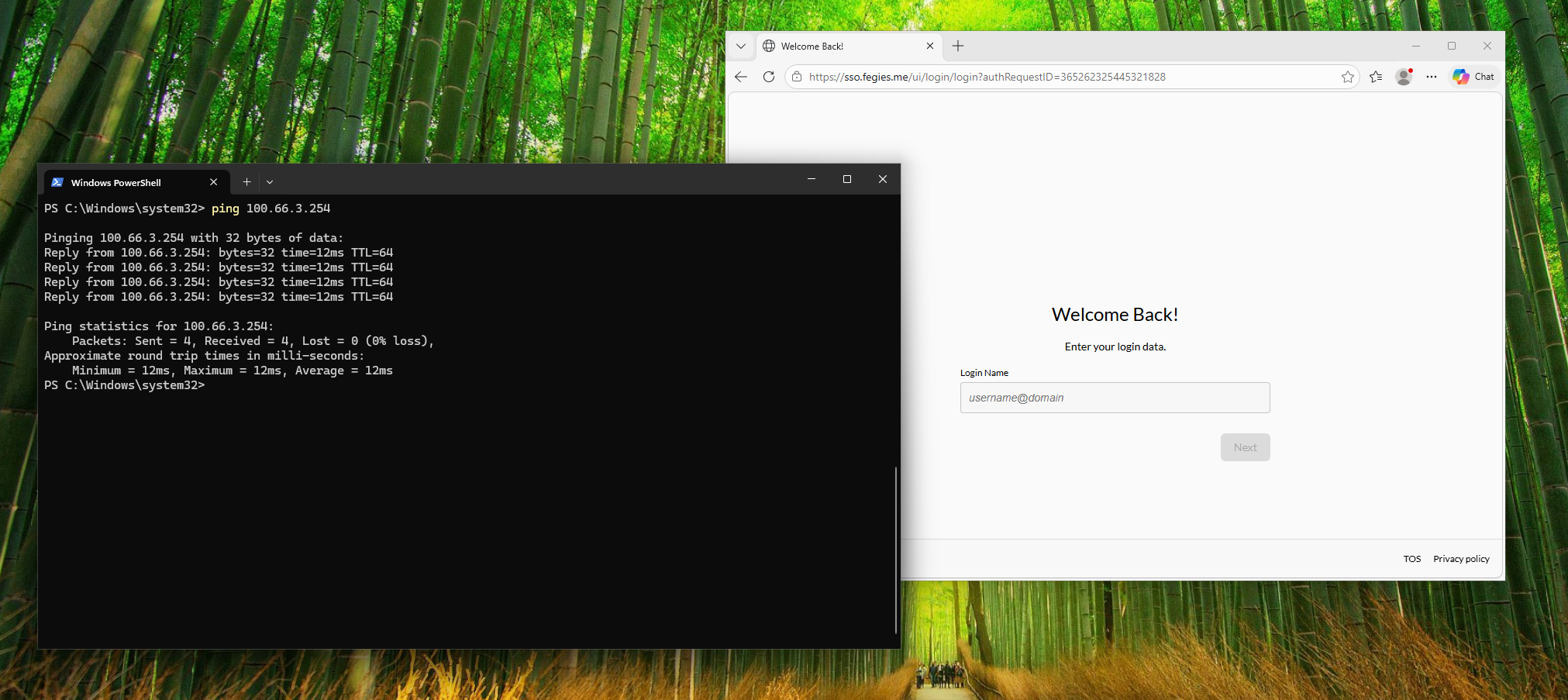Open the browser profile avatar icon

pos(1403,77)
